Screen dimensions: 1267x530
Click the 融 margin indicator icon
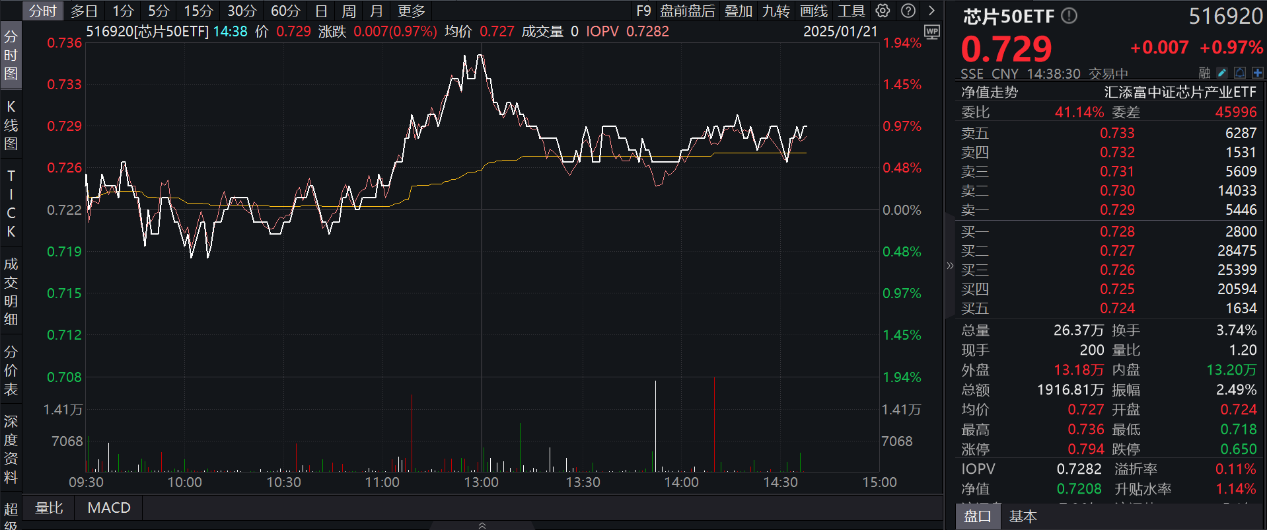click(1204, 73)
